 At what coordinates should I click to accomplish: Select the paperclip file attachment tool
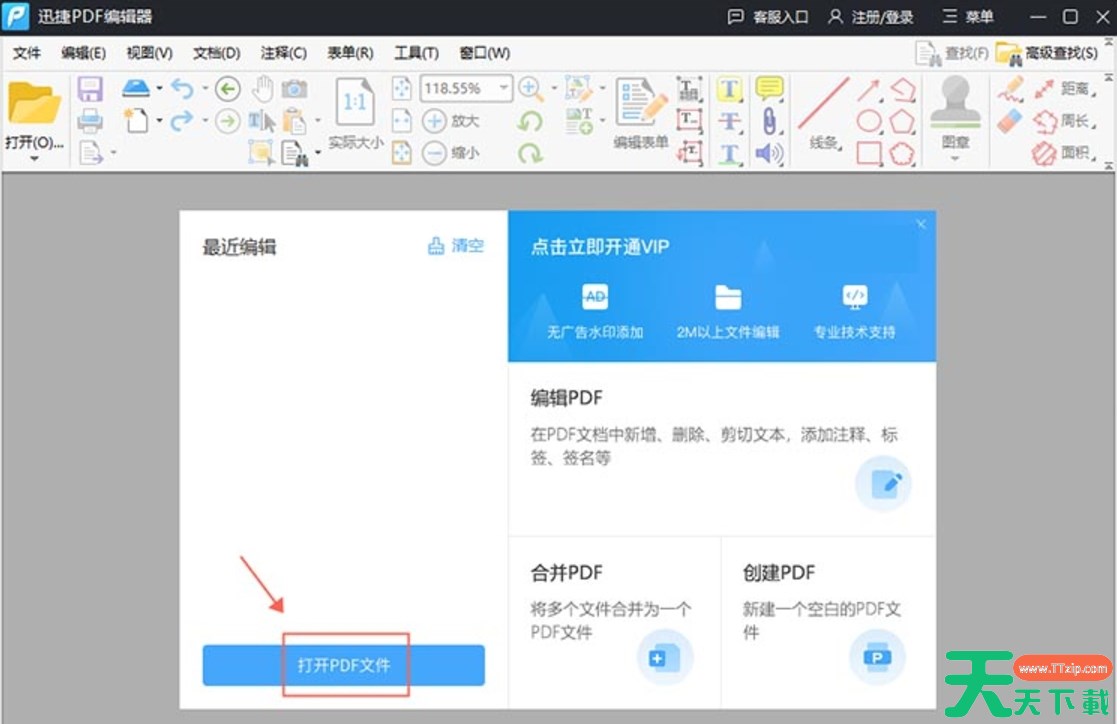pos(768,121)
